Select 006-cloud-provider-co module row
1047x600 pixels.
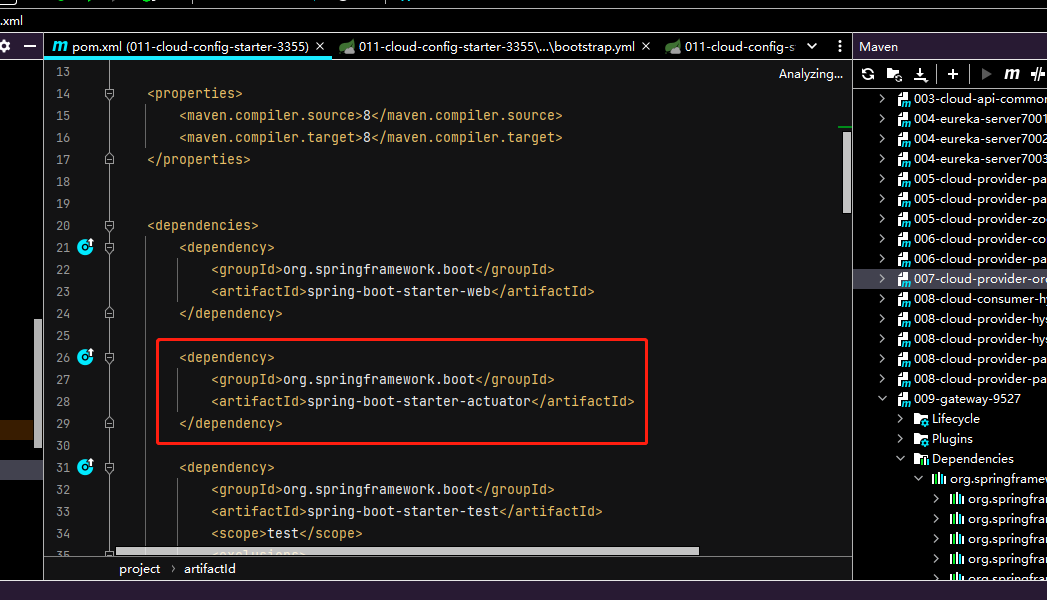pos(950,238)
